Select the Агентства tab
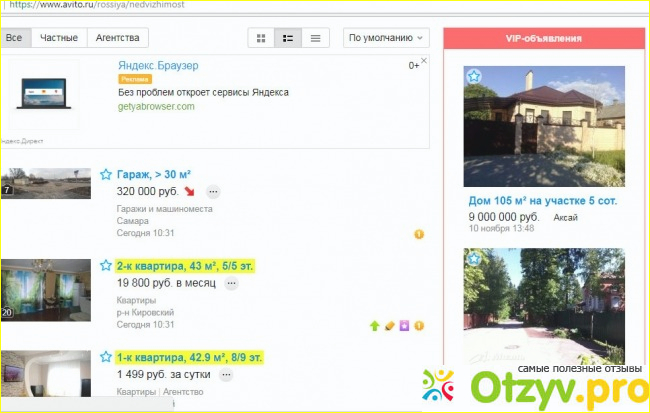Image resolution: width=650 pixels, height=413 pixels. pyautogui.click(x=117, y=38)
